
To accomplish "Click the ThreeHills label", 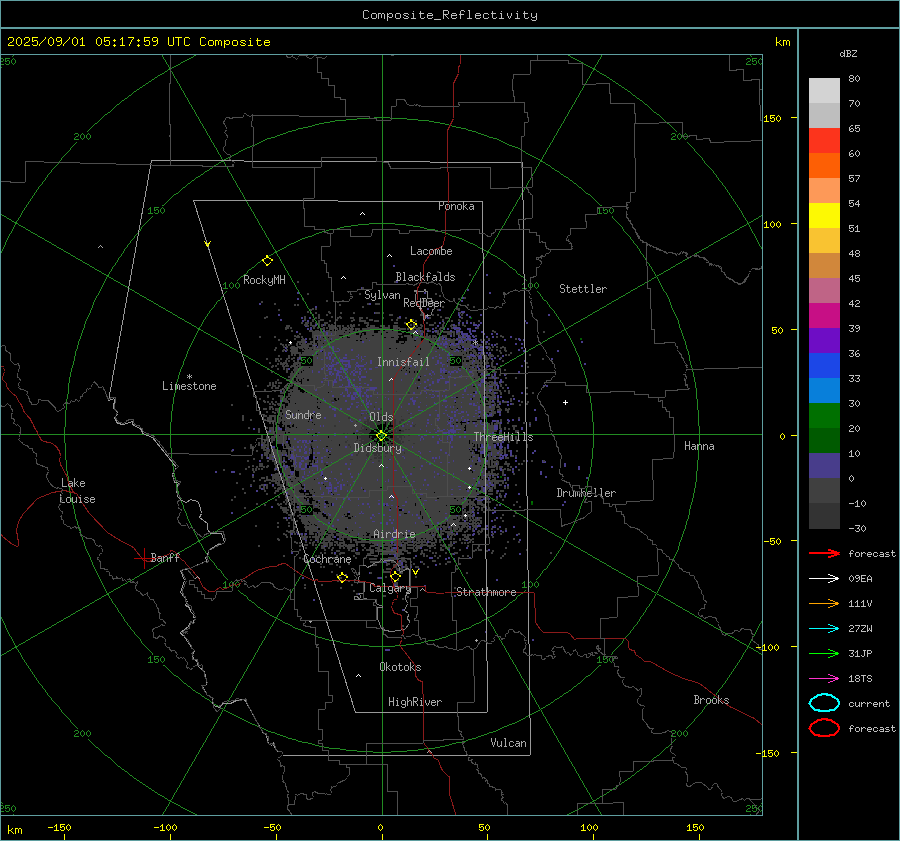I will pos(503,437).
